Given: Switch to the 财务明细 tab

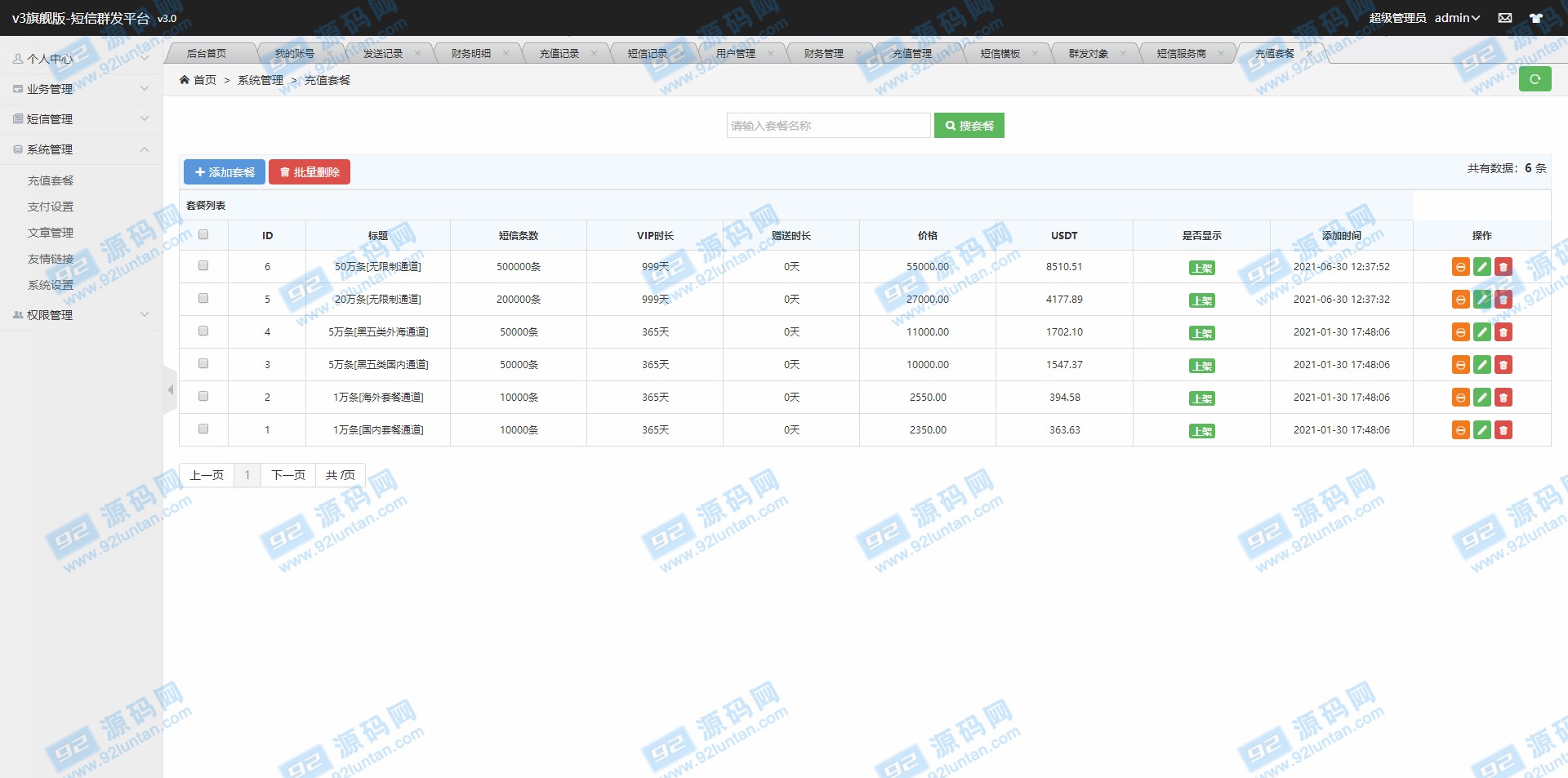Looking at the screenshot, I should 471,54.
